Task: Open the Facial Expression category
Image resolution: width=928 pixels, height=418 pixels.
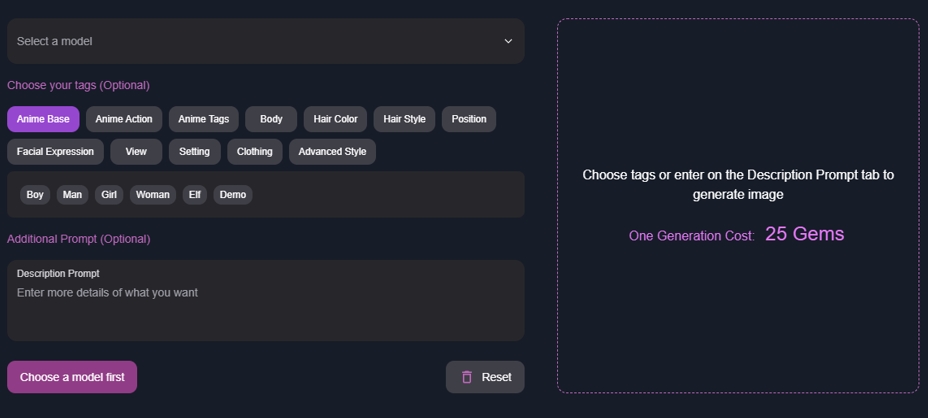Action: click(55, 152)
